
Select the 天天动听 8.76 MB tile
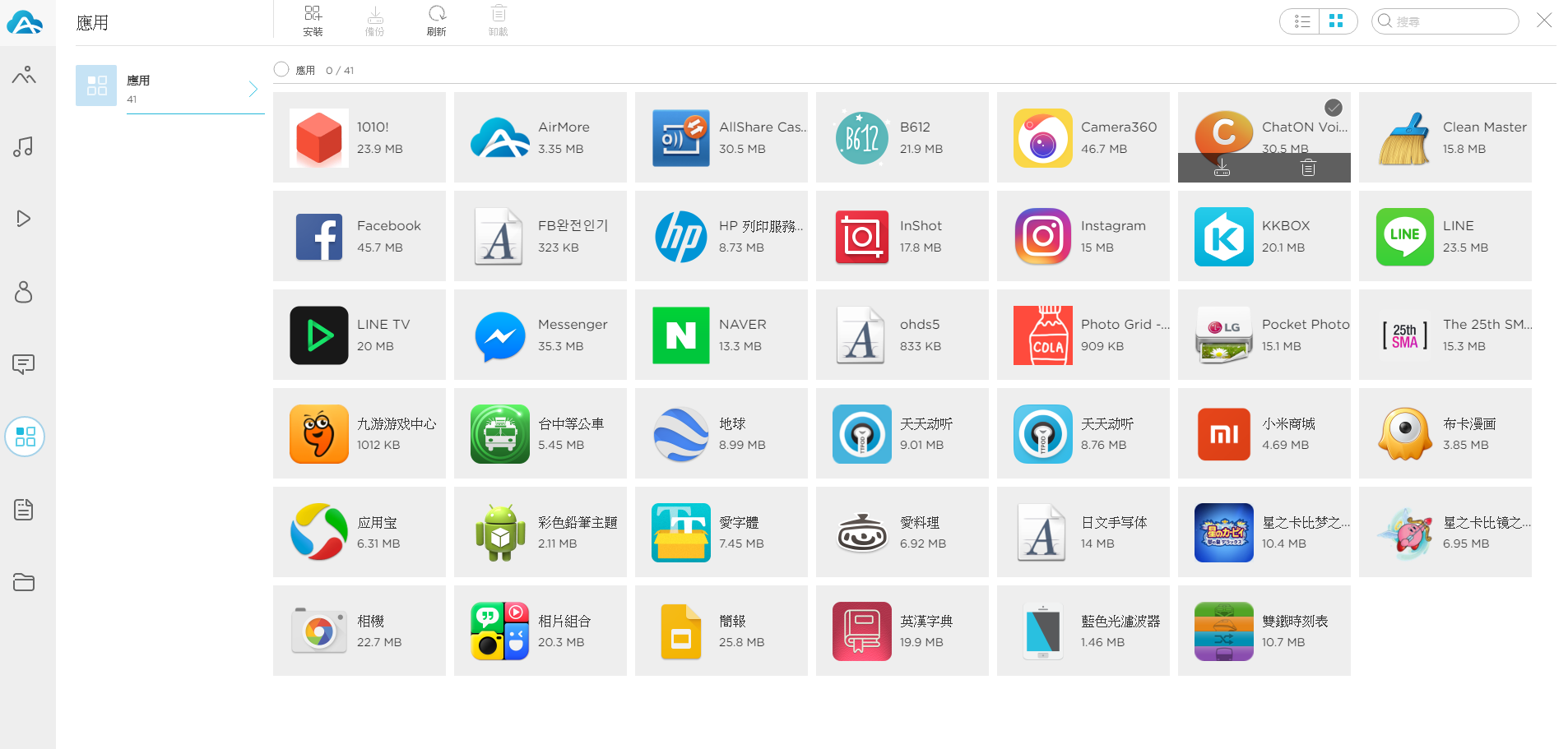pyautogui.click(x=1083, y=433)
